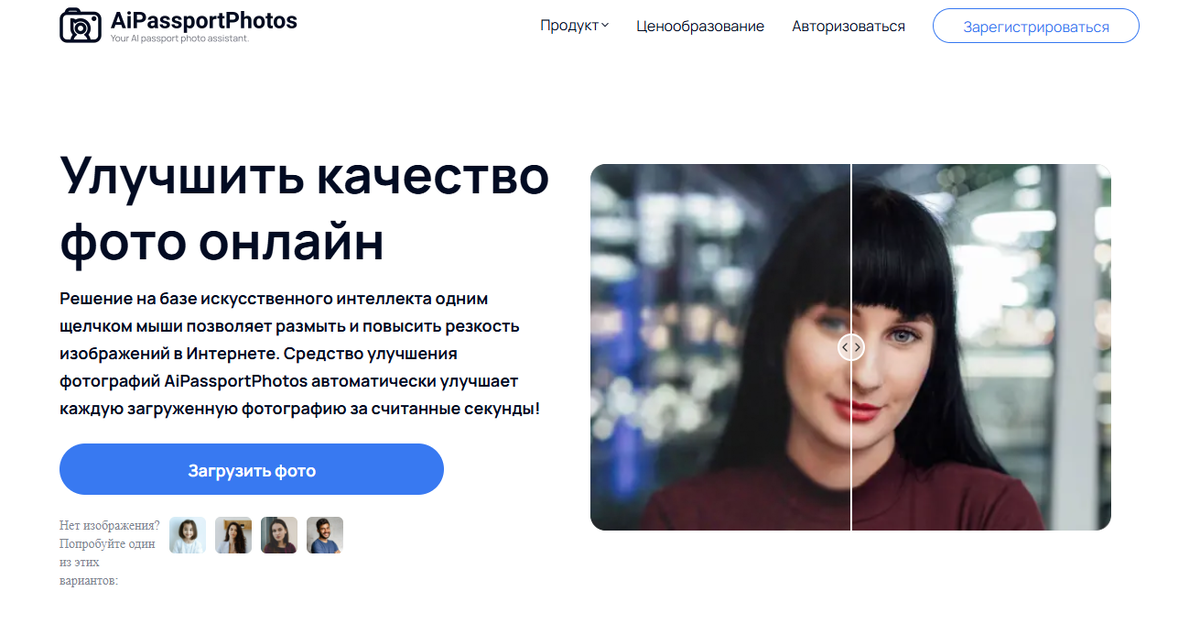Click the Зарегистрироваться button
Viewport: 1200px width, 635px height.
coord(1036,26)
